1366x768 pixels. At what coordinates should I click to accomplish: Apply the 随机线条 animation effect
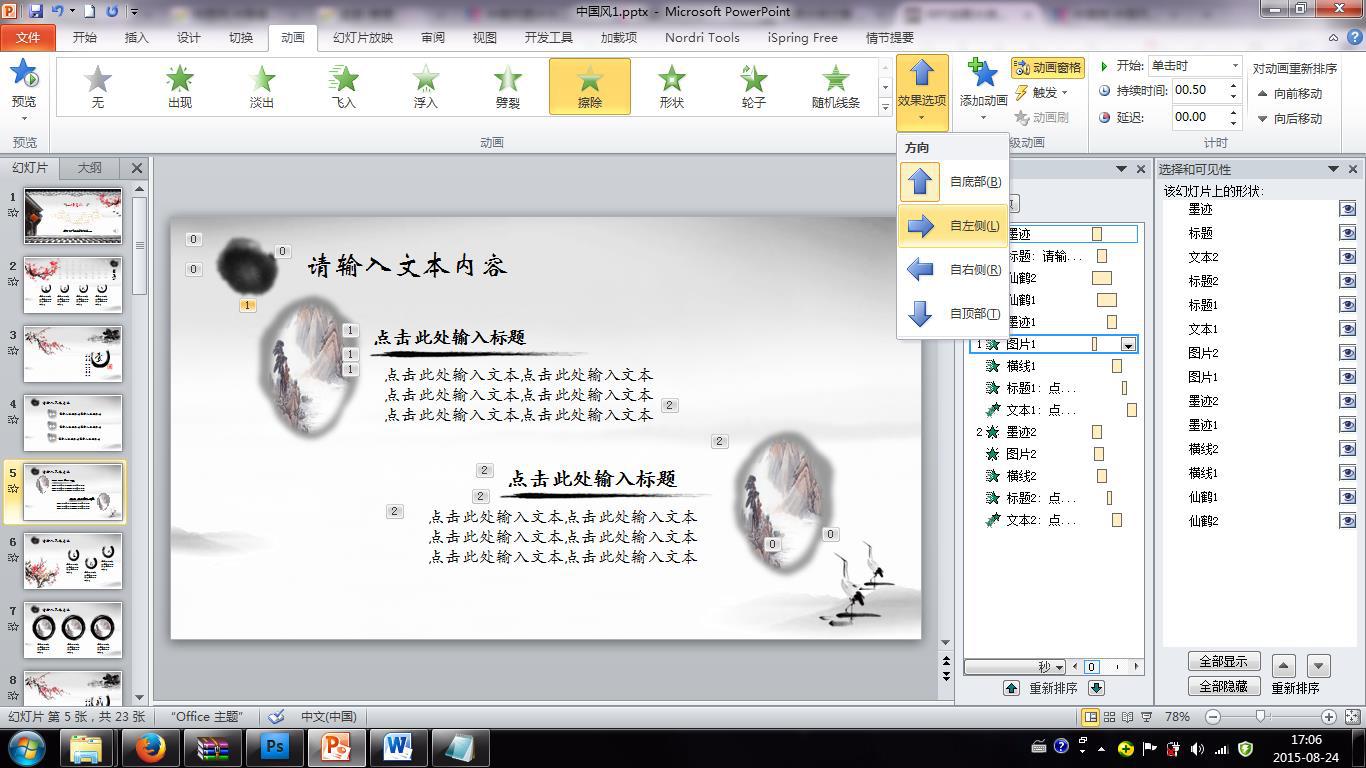click(835, 86)
